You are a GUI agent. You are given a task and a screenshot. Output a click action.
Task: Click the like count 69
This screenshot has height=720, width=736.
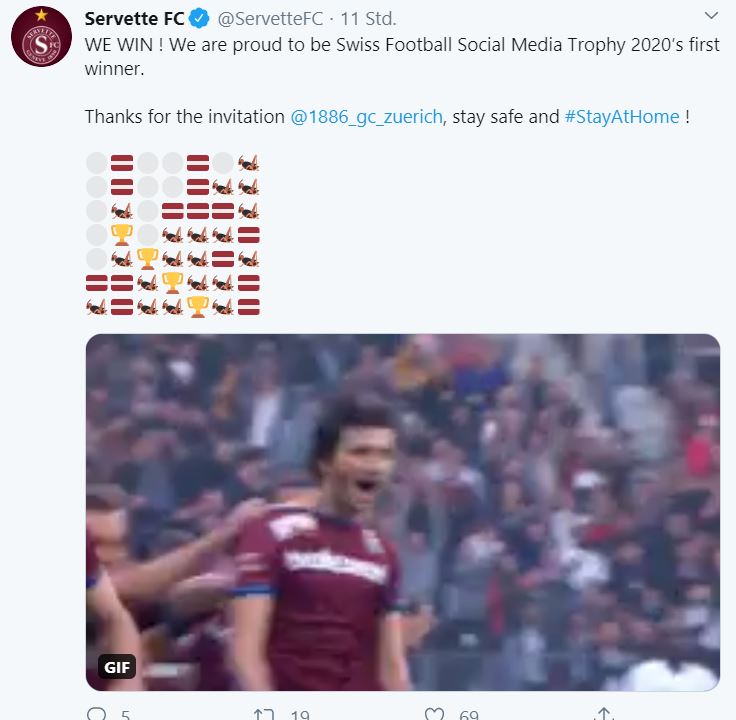pyautogui.click(x=467, y=714)
